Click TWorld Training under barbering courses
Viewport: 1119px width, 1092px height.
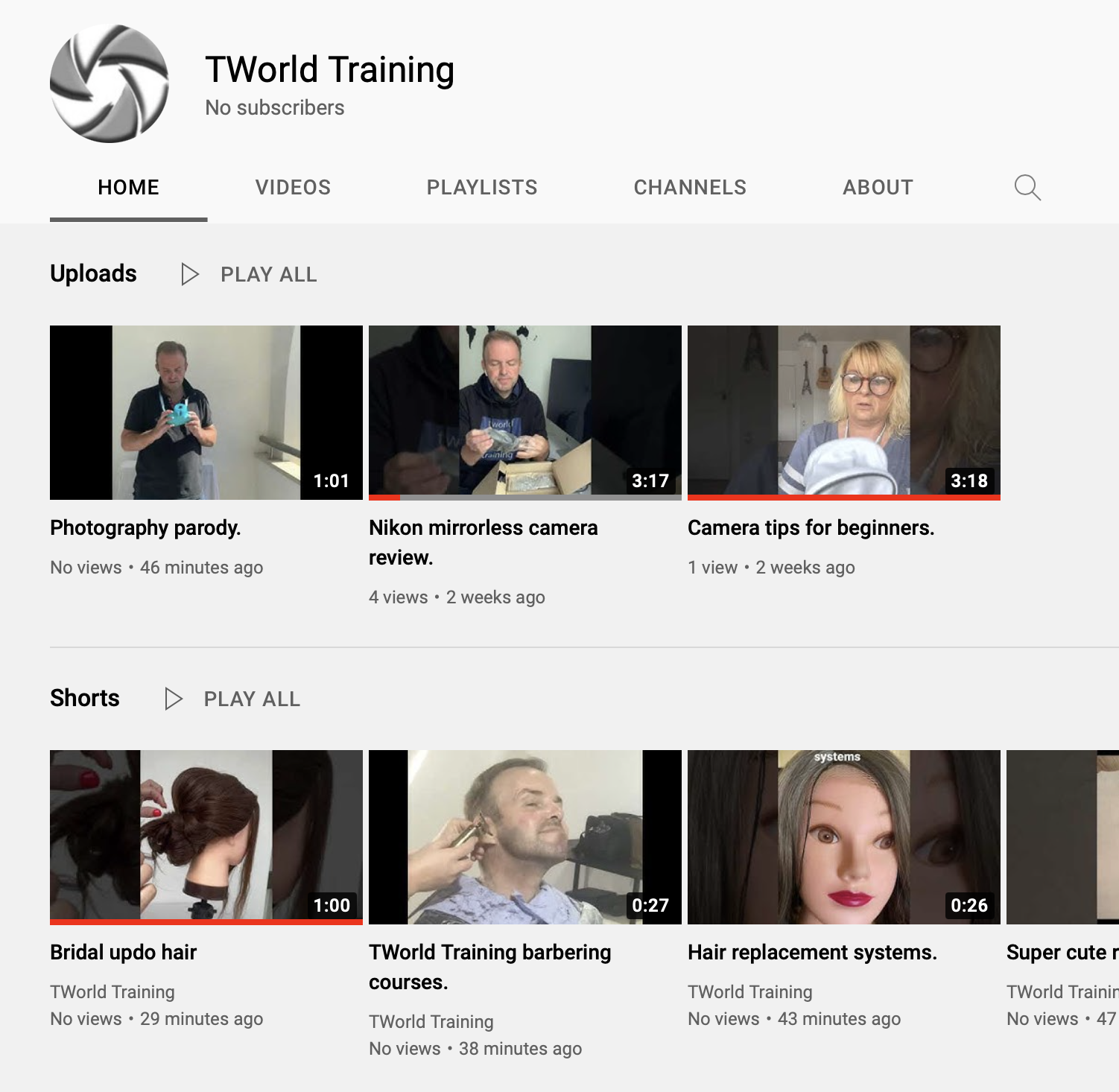click(x=431, y=1022)
